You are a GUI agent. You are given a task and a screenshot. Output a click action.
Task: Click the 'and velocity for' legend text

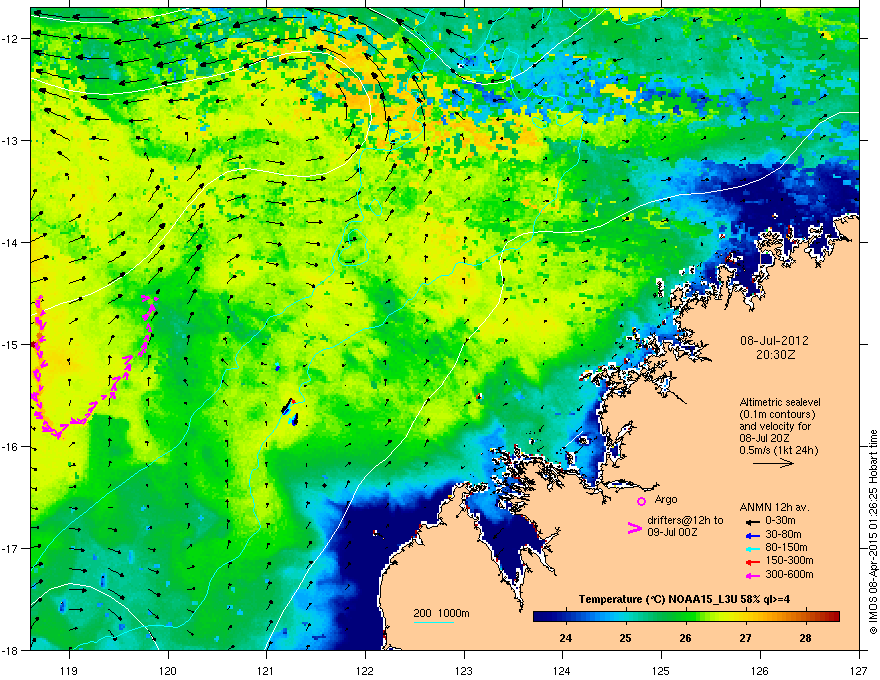[x=775, y=426]
